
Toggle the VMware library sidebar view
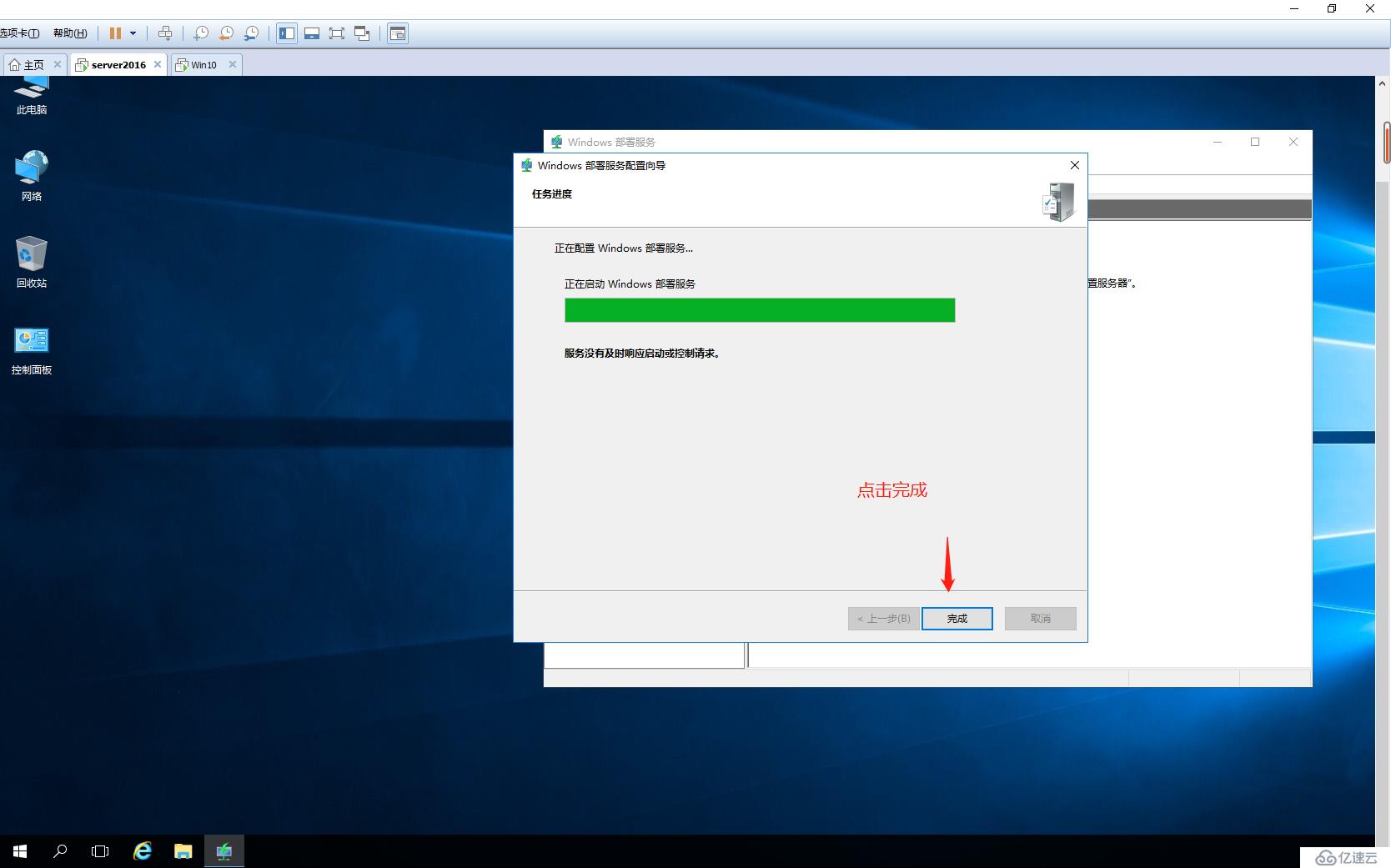pyautogui.click(x=287, y=33)
